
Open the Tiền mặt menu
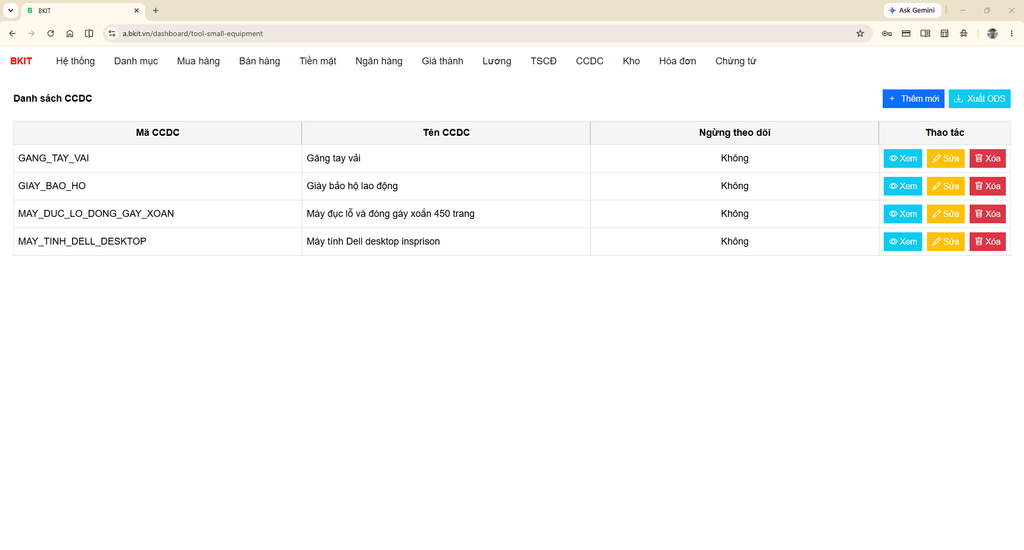pos(318,61)
